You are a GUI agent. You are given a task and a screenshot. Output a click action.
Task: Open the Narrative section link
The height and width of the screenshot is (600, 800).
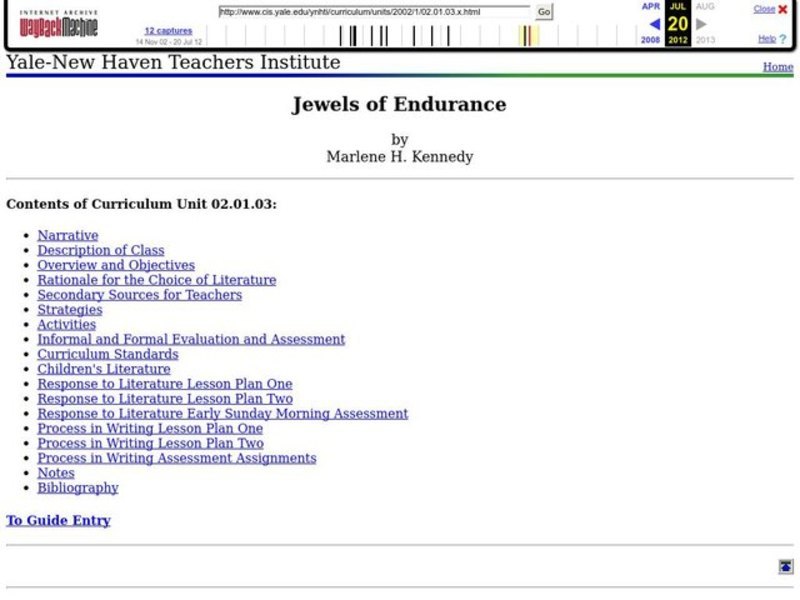pos(68,235)
